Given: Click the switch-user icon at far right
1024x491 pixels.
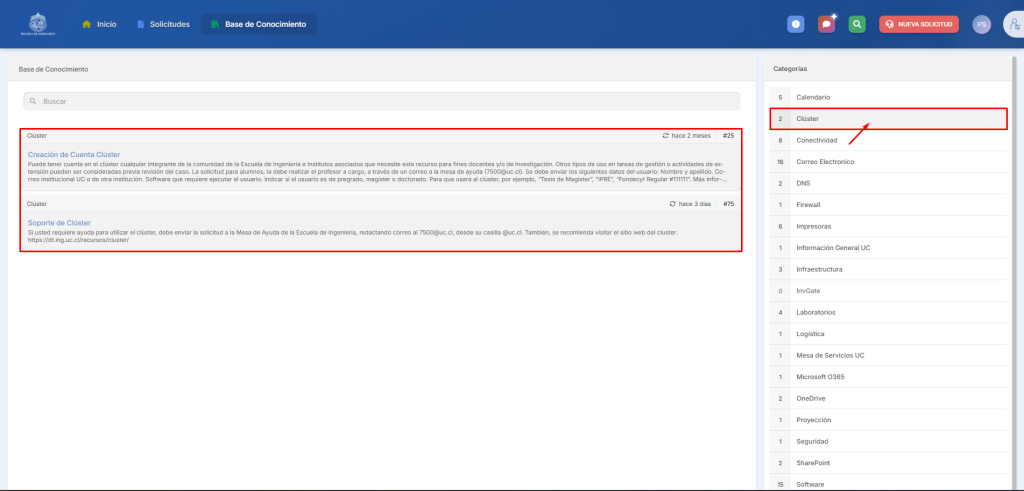Looking at the screenshot, I should [1011, 24].
